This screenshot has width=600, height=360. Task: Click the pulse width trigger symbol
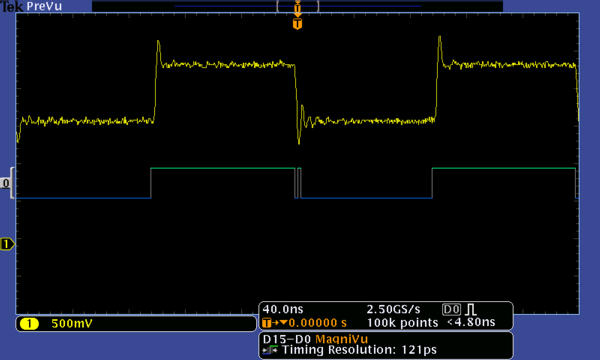click(x=471, y=309)
